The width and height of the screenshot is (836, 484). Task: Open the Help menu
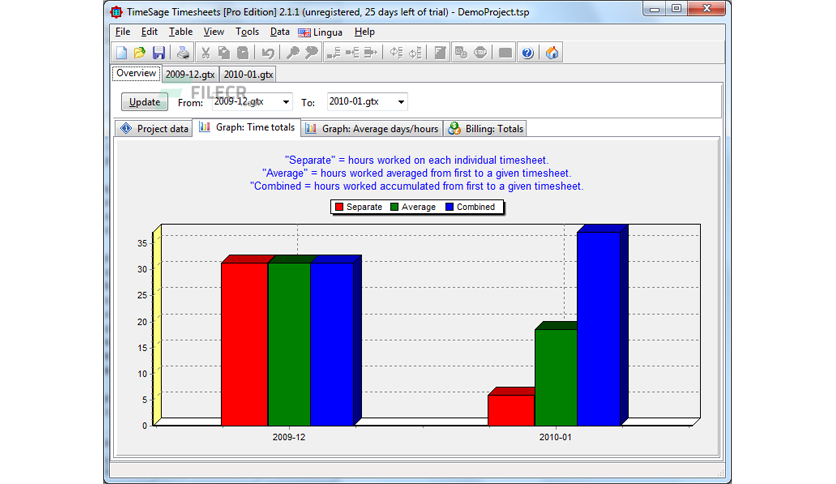pos(365,32)
